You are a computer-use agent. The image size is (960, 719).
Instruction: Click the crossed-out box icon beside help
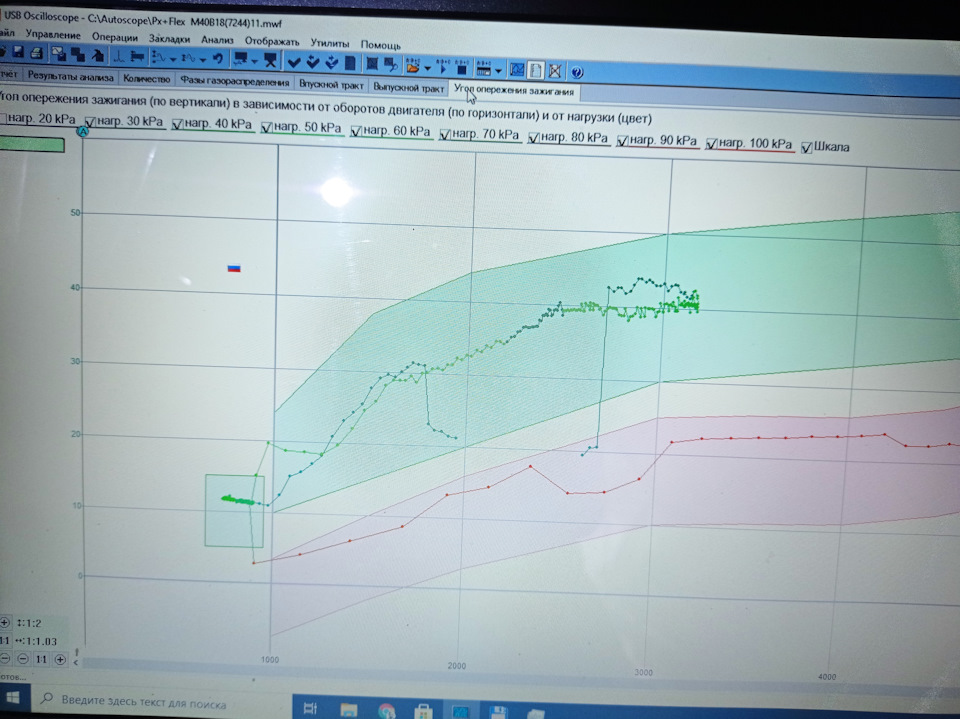(555, 71)
